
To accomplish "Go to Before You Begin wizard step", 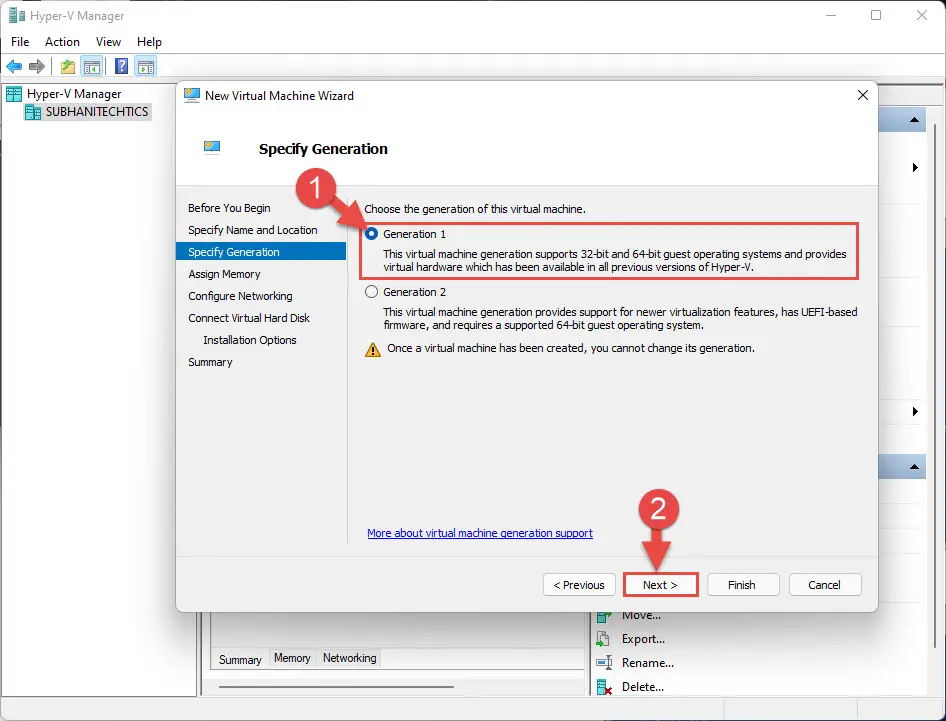I will pyautogui.click(x=229, y=208).
